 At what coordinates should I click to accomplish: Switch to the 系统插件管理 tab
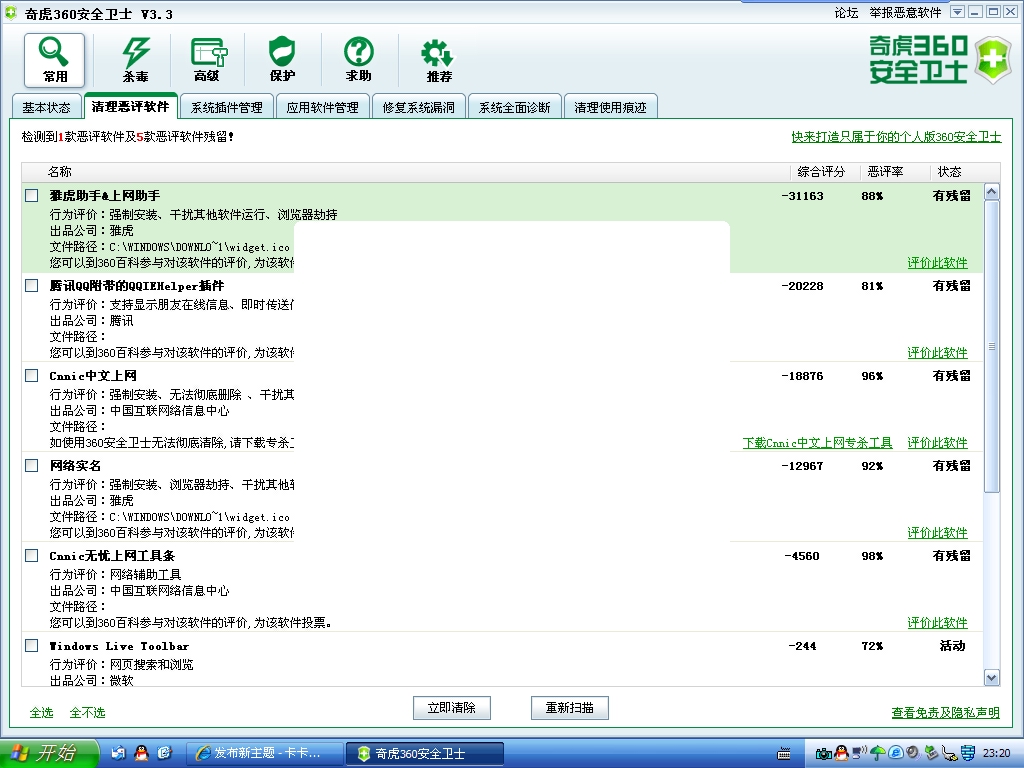[x=227, y=107]
